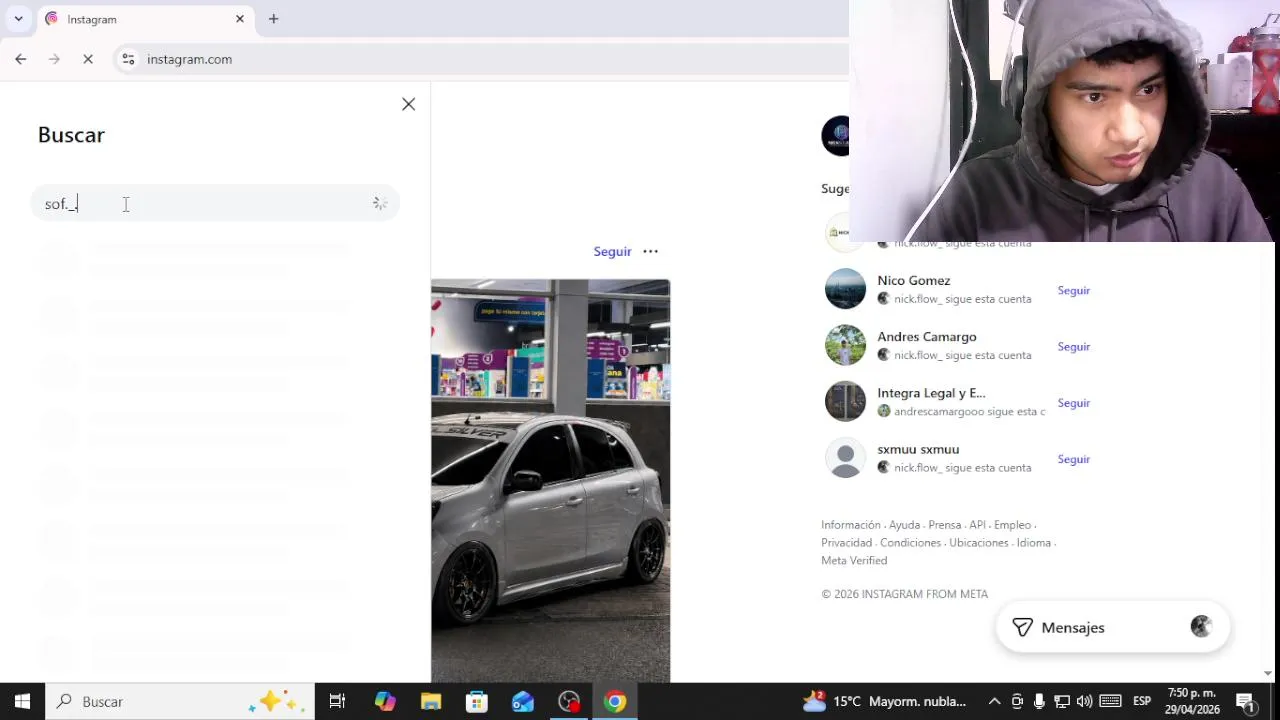
Task: Open the touch keyboard tray icon
Action: point(1110,701)
